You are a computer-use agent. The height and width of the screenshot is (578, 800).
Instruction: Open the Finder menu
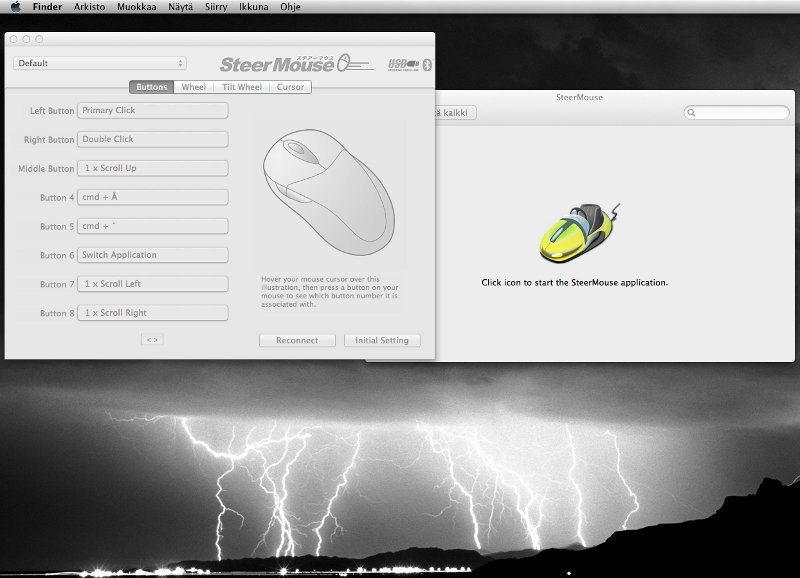click(x=47, y=7)
